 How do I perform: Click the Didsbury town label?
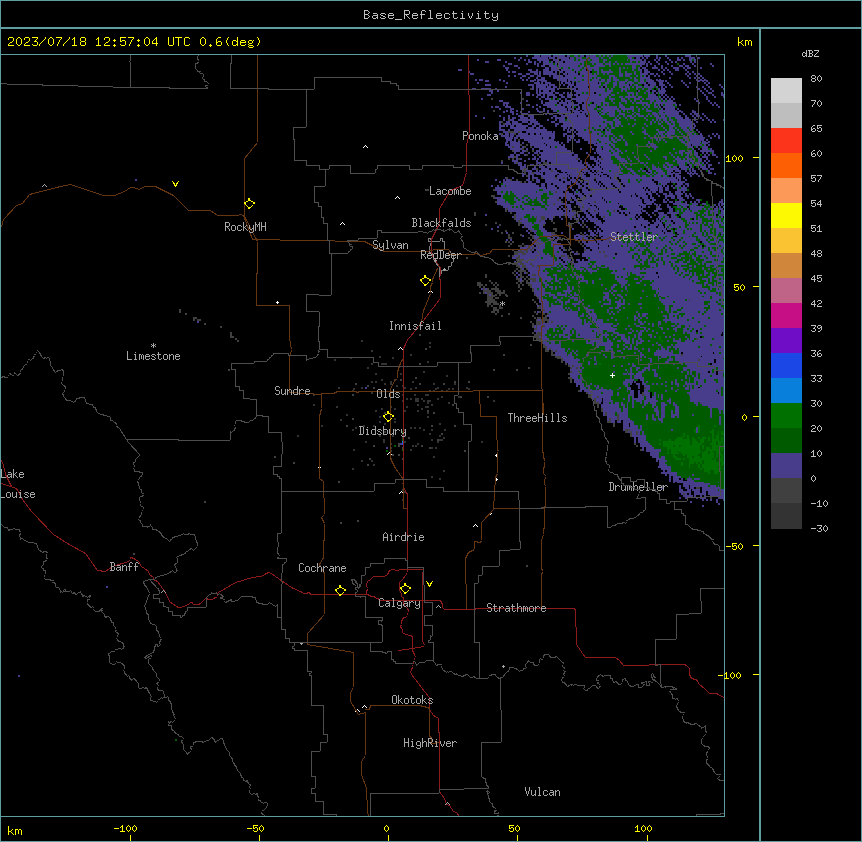pyautogui.click(x=383, y=431)
